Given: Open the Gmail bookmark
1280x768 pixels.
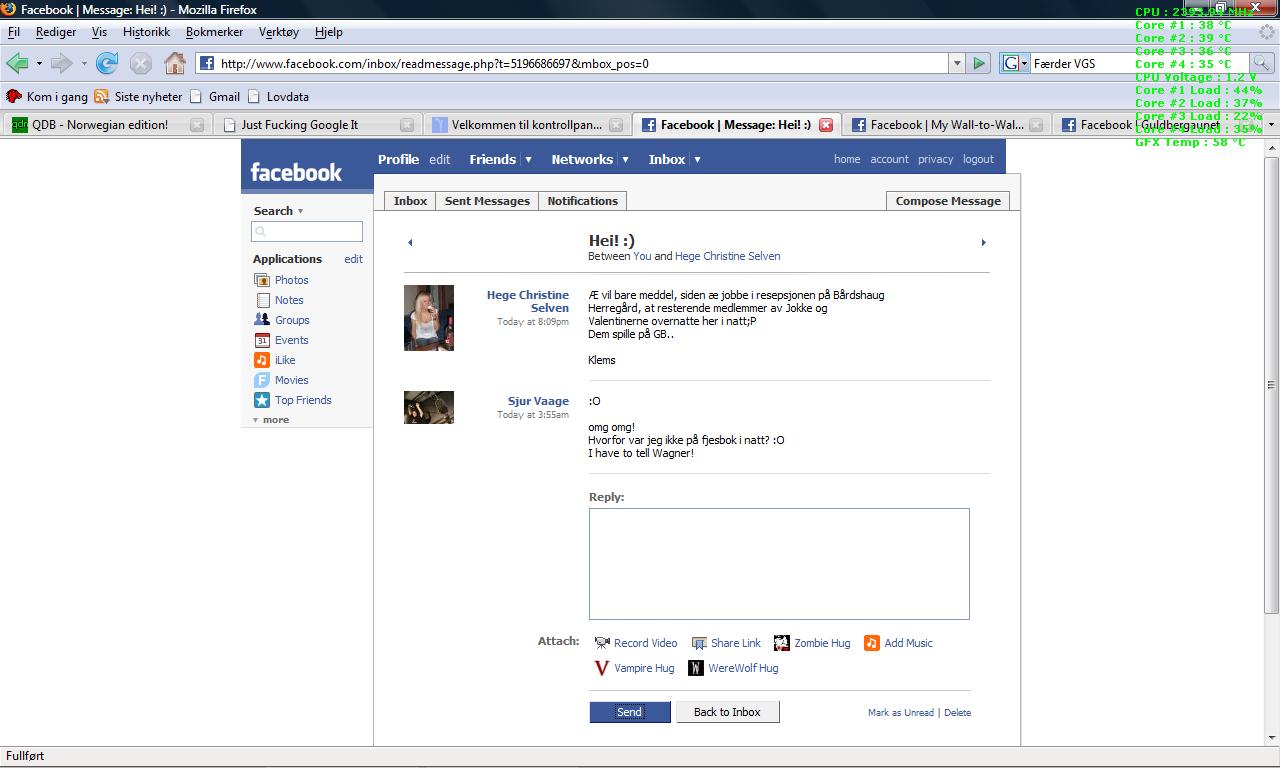Looking at the screenshot, I should [214, 97].
